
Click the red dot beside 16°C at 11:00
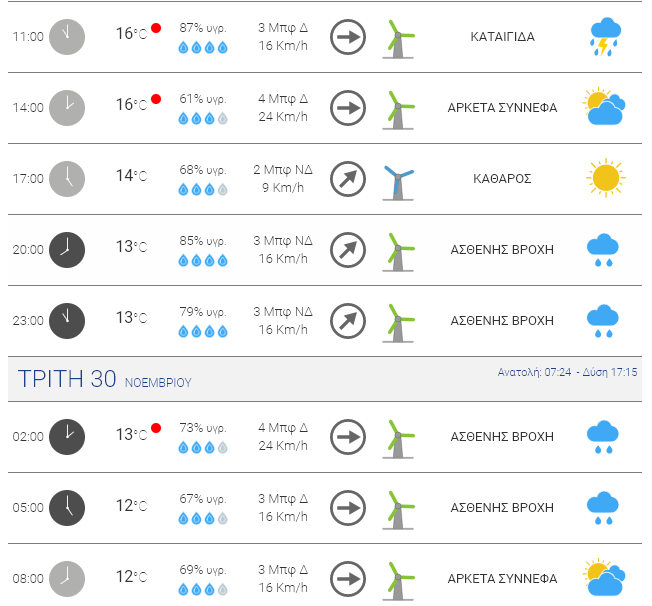pos(156,28)
